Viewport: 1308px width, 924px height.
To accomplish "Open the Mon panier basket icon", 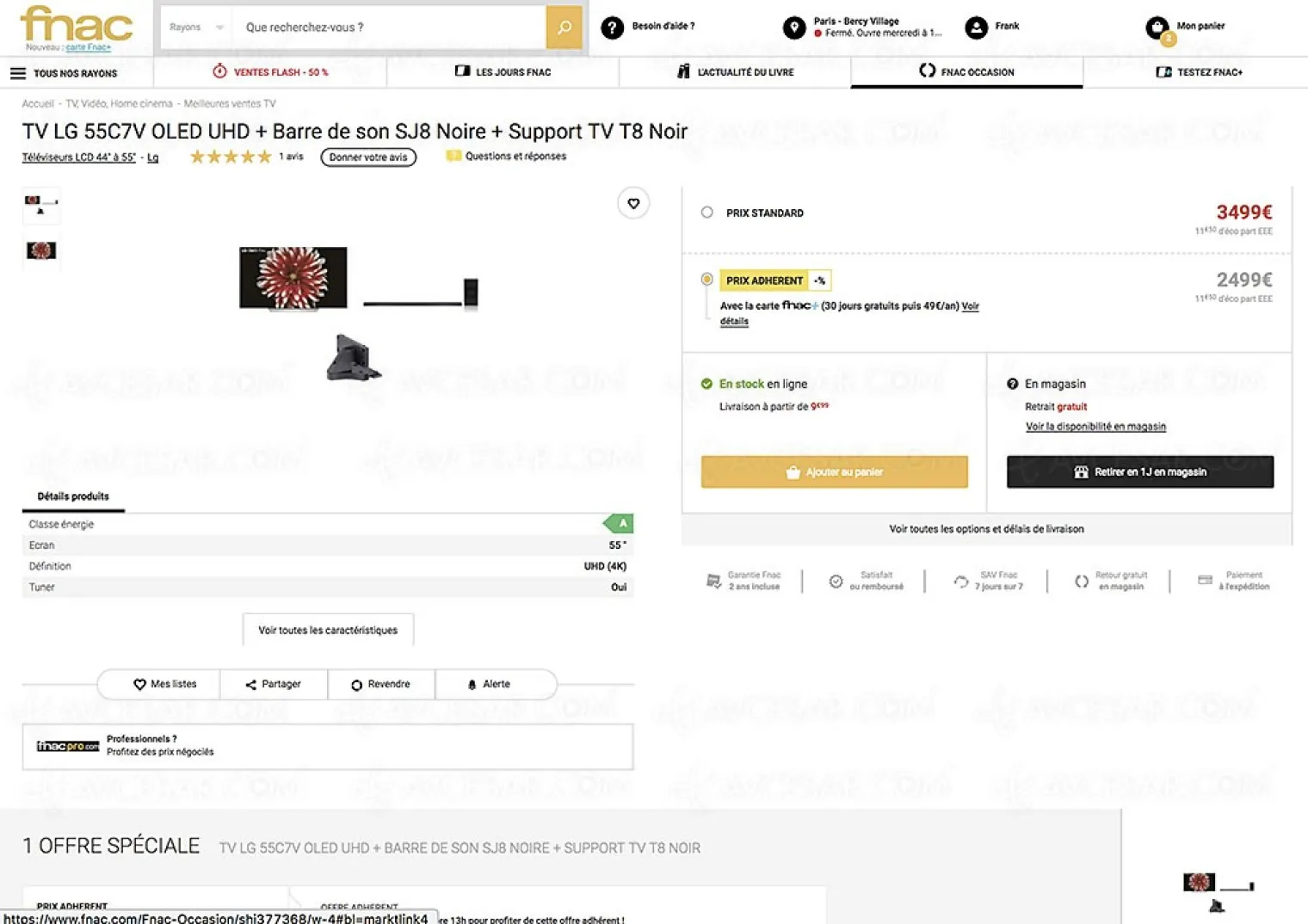I will pyautogui.click(x=1158, y=28).
